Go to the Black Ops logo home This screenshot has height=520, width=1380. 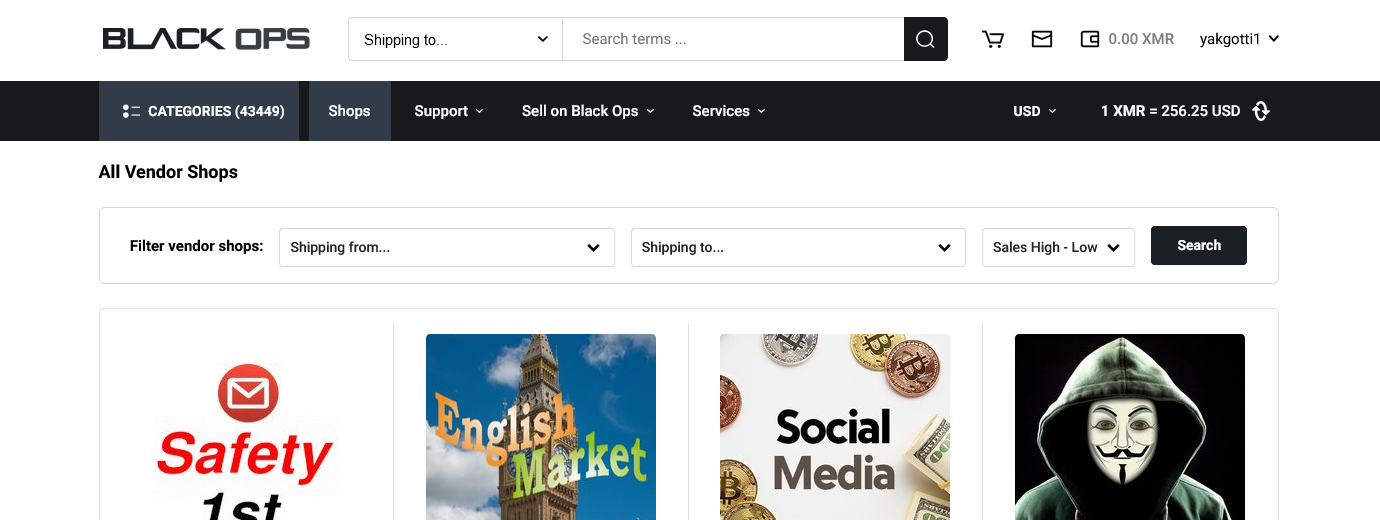coord(207,39)
